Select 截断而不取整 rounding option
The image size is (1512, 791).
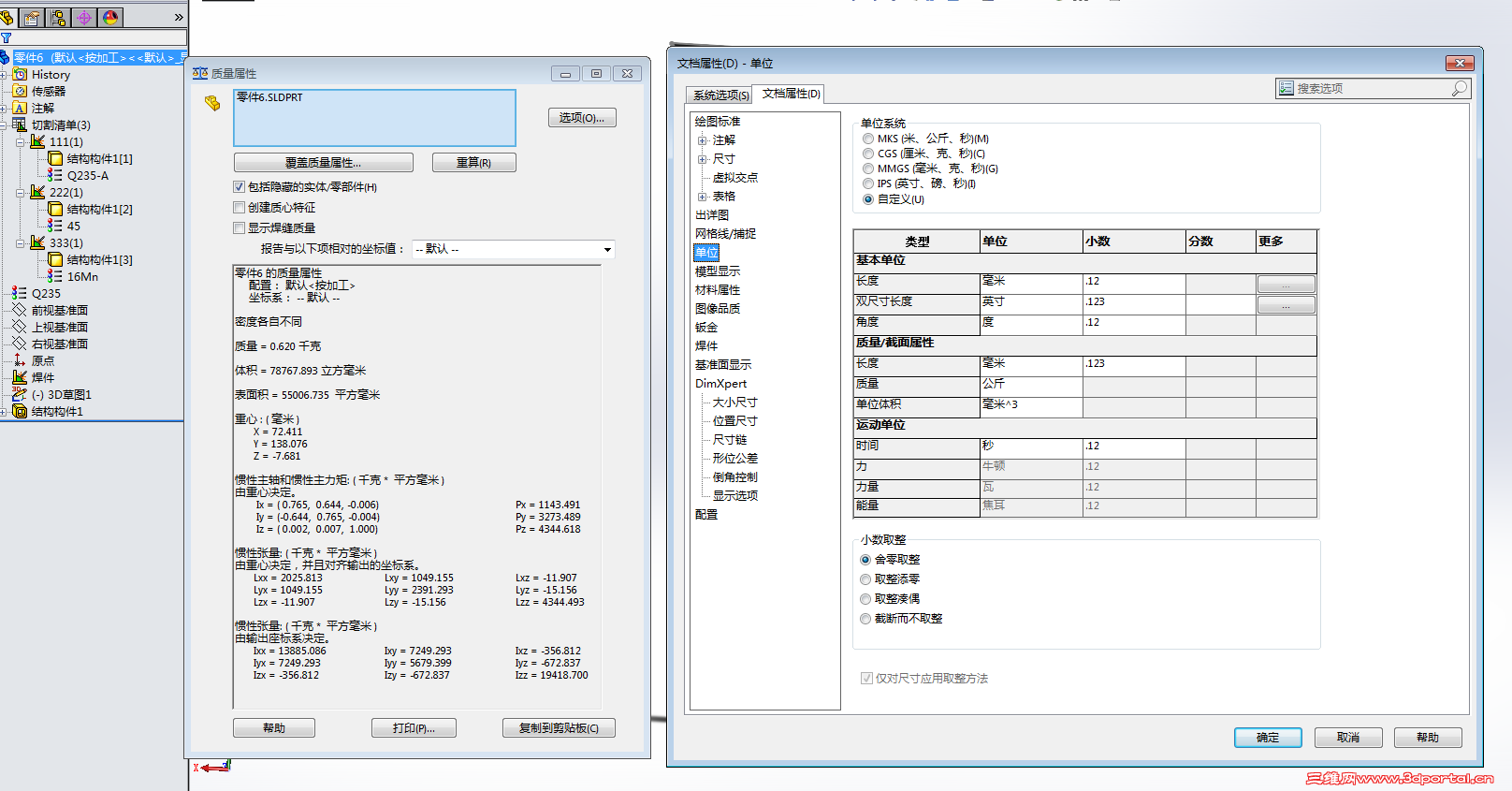(865, 619)
